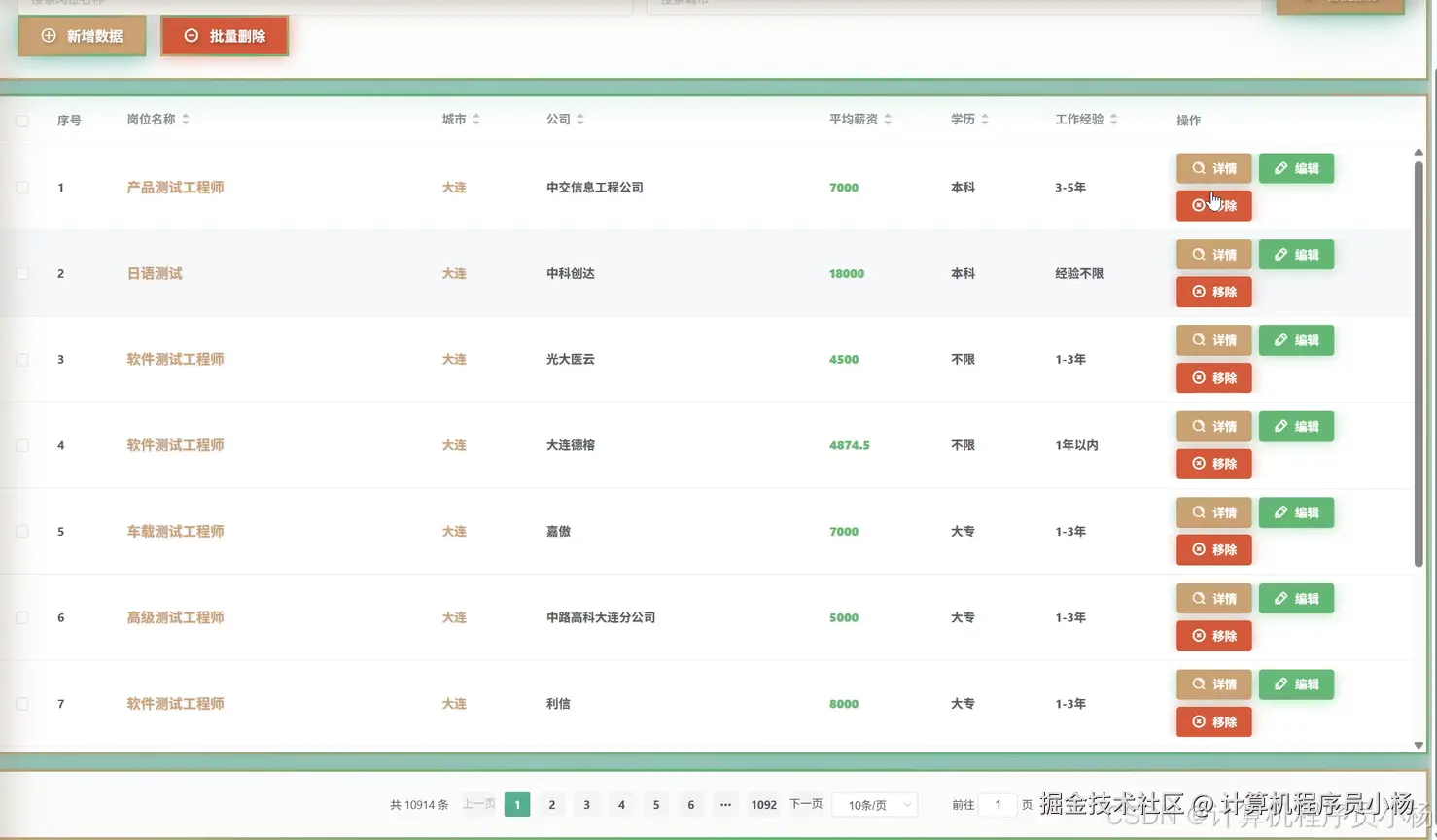Click 编辑 for 中交信息工程公司 row
This screenshot has height=840, width=1437.
click(1296, 168)
